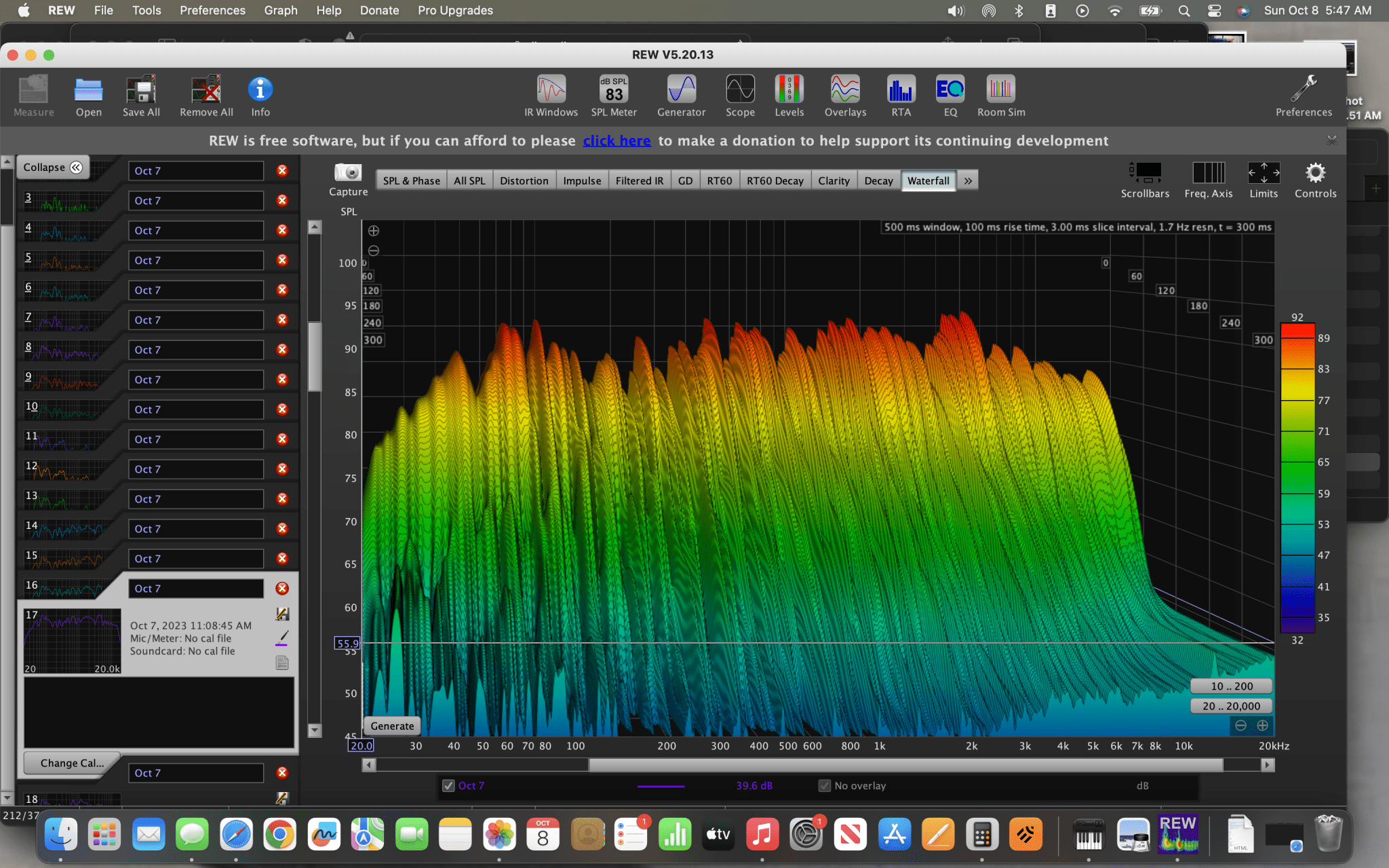Click the frequency scrollbar left arrow
The width and height of the screenshot is (1389, 868).
[x=369, y=765]
